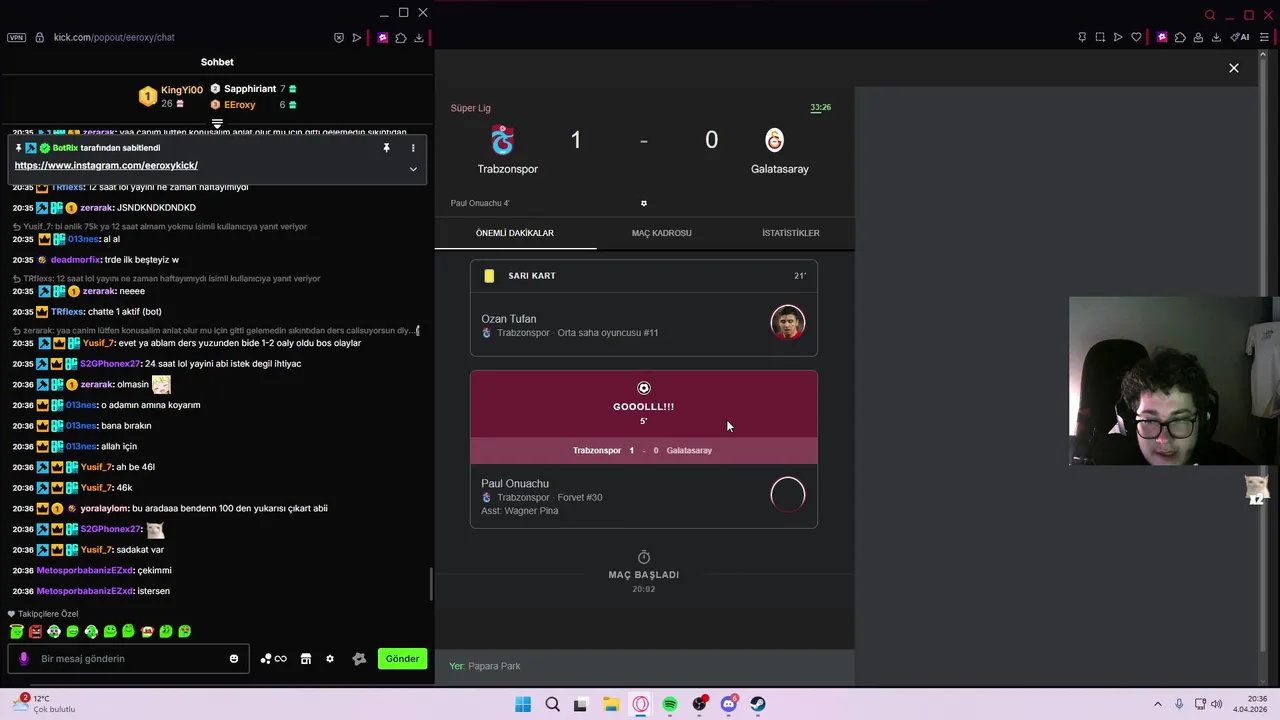The image size is (1280, 720).
Task: Open purple extension icon in chat window toolbar
Action: tap(383, 38)
